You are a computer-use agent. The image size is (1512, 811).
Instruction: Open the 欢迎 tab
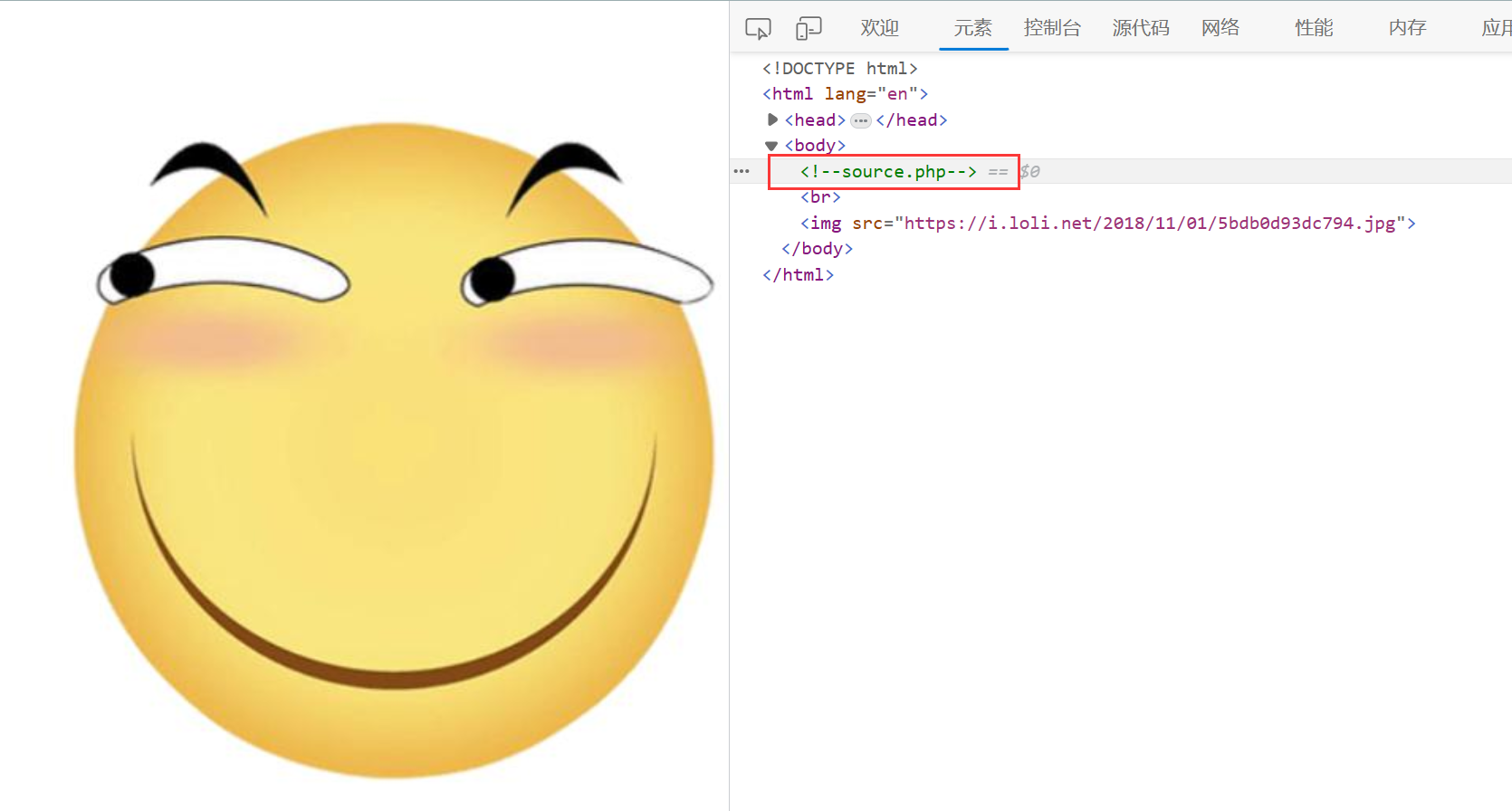pos(880,28)
